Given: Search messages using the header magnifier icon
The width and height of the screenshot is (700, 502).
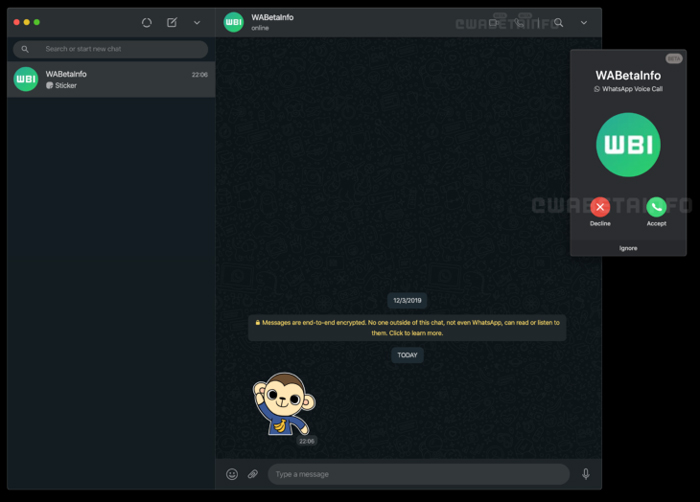Looking at the screenshot, I should 558,22.
